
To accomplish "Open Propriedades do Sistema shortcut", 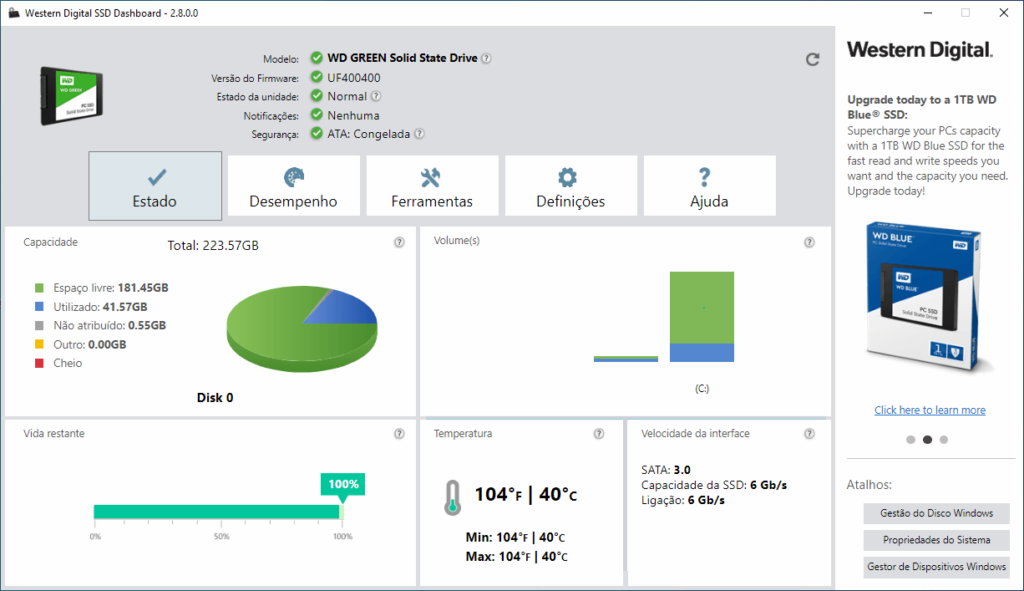I will [936, 540].
